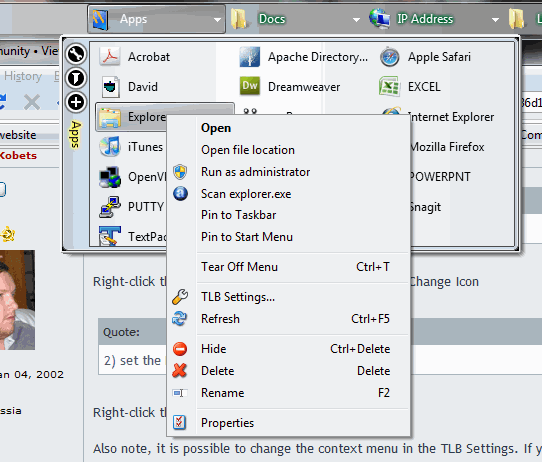Choose Pin to Start Menu
Screen dimensions: 542x462
click(x=288, y=237)
